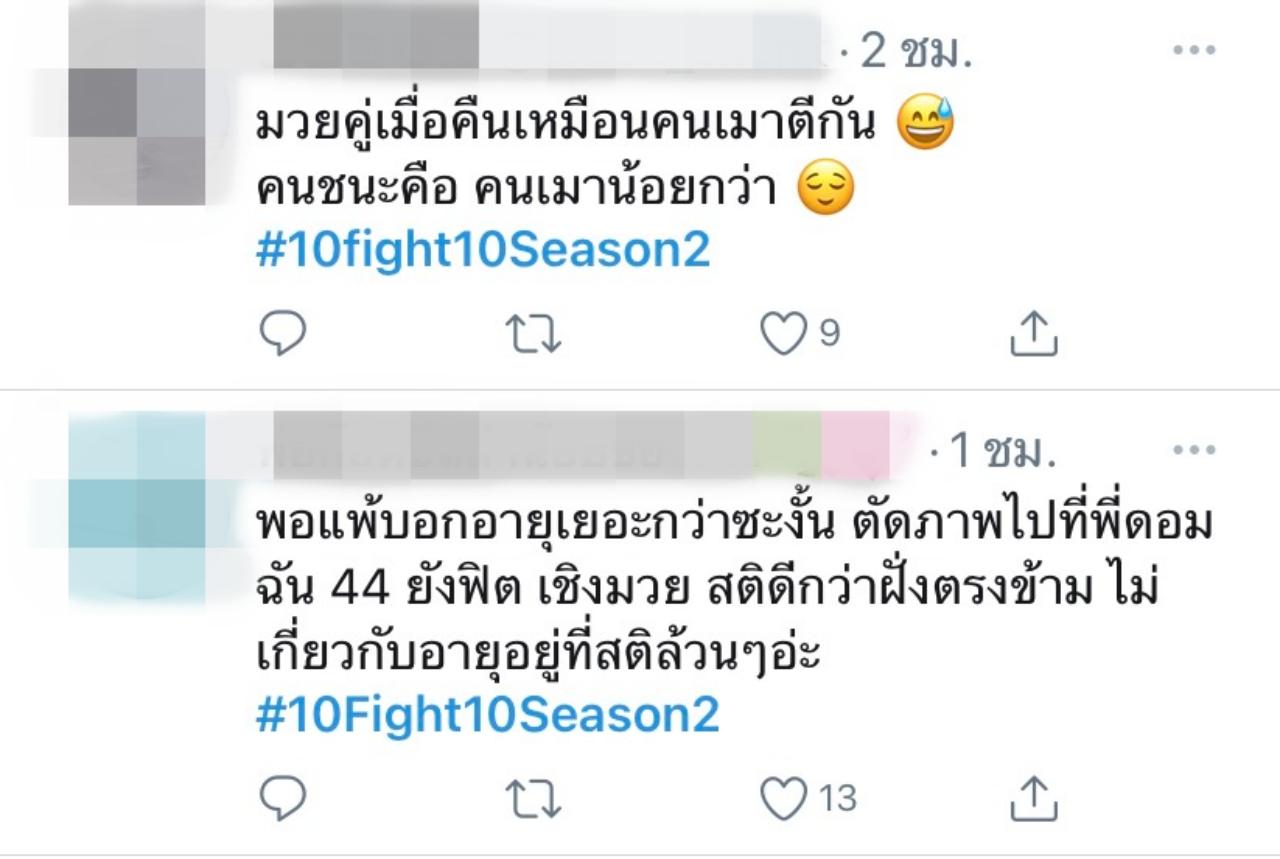Open hashtag #10Fight10Season2 in second tweet
This screenshot has width=1280, height=859.
pos(488,716)
